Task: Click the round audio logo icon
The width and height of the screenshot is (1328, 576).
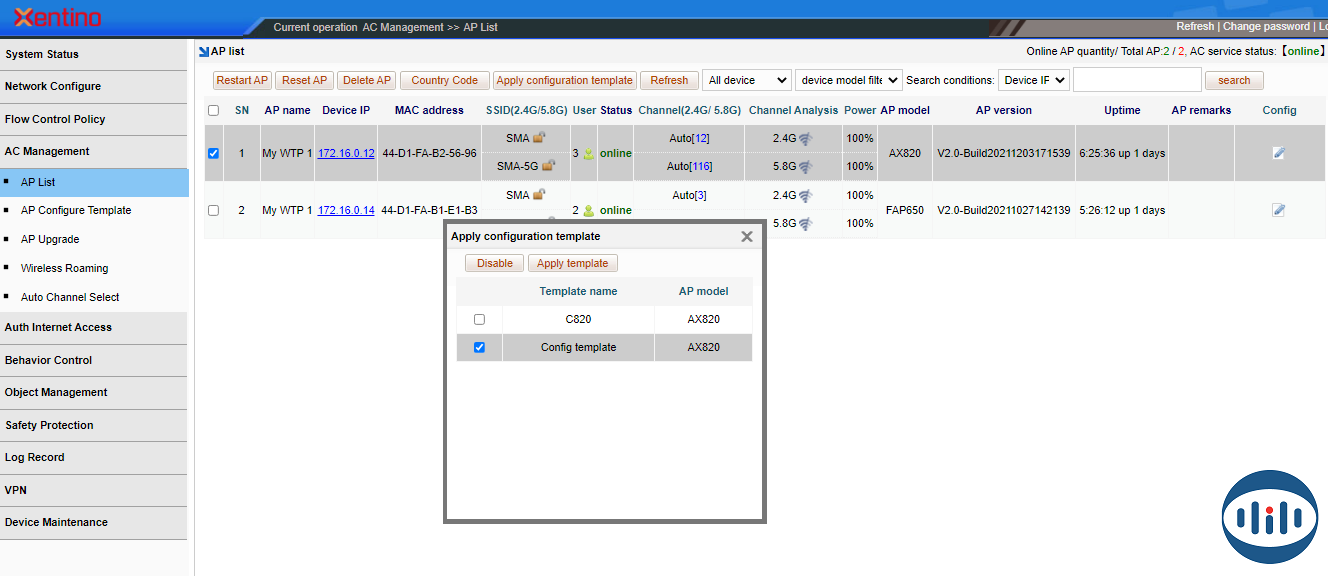Action: [1270, 517]
